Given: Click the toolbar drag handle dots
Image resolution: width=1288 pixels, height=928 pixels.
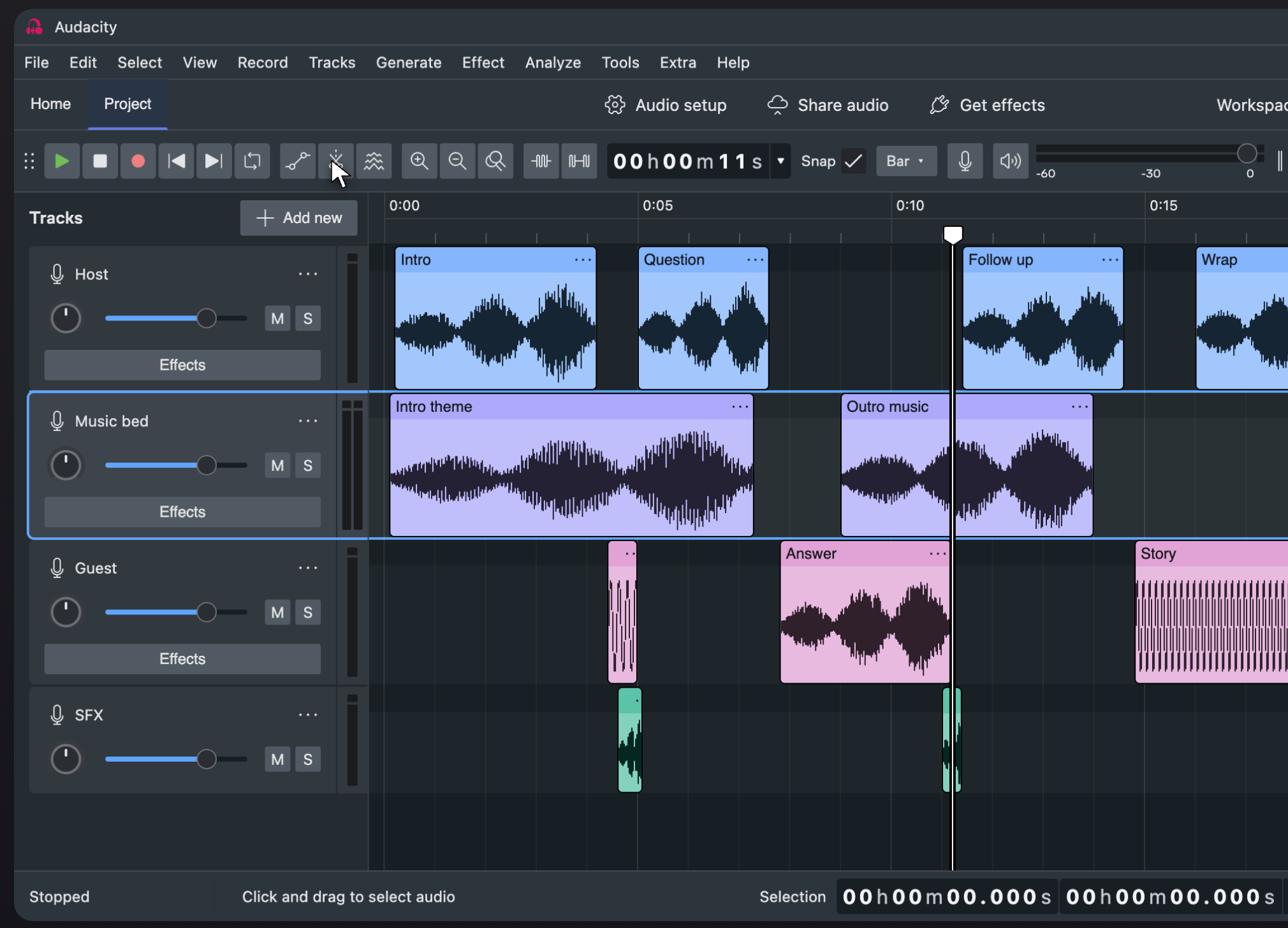Looking at the screenshot, I should tap(29, 161).
